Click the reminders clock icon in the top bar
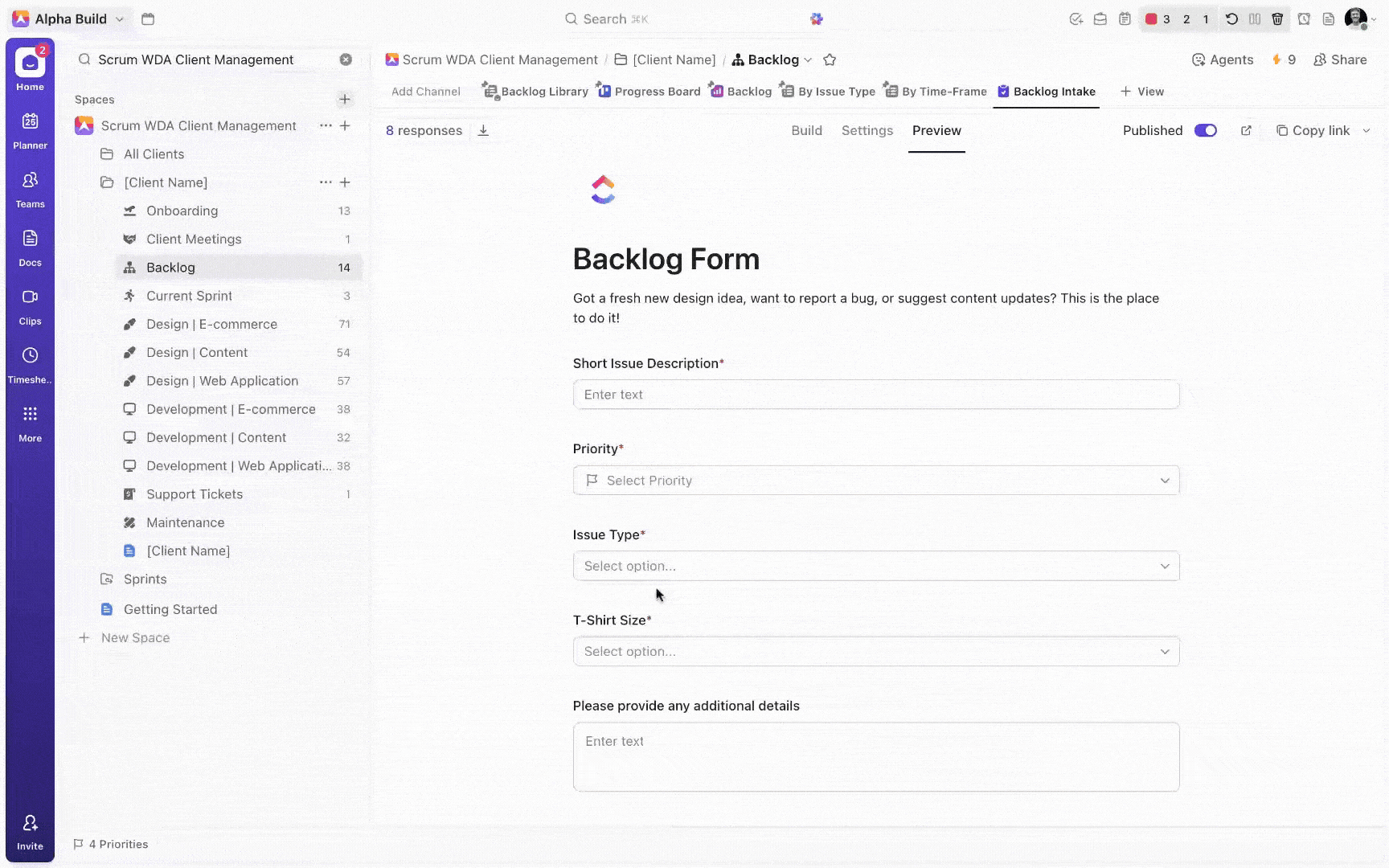1389x868 pixels. click(x=1303, y=18)
